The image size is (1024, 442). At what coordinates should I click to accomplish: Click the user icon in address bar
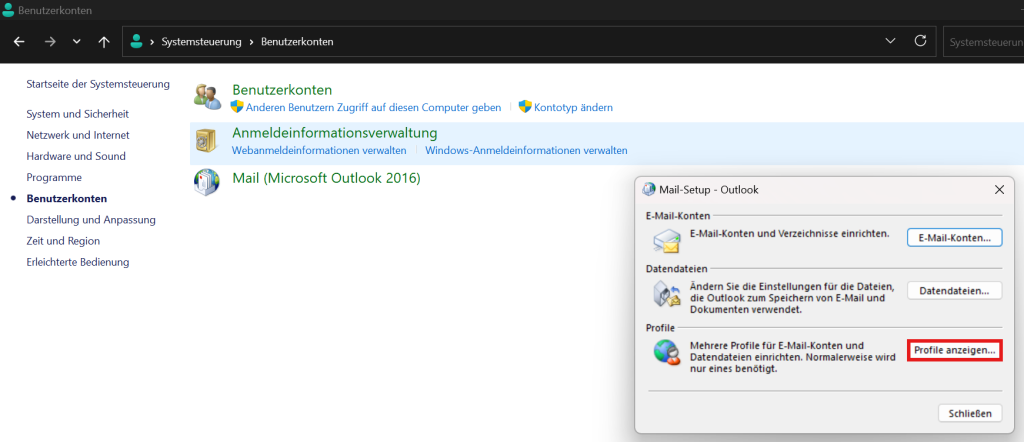coord(136,42)
